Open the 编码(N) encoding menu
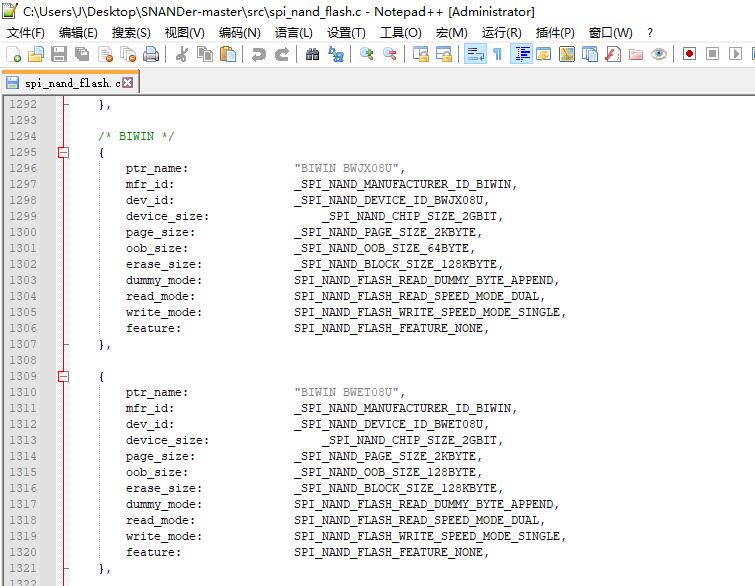The height and width of the screenshot is (586, 755). pyautogui.click(x=239, y=32)
